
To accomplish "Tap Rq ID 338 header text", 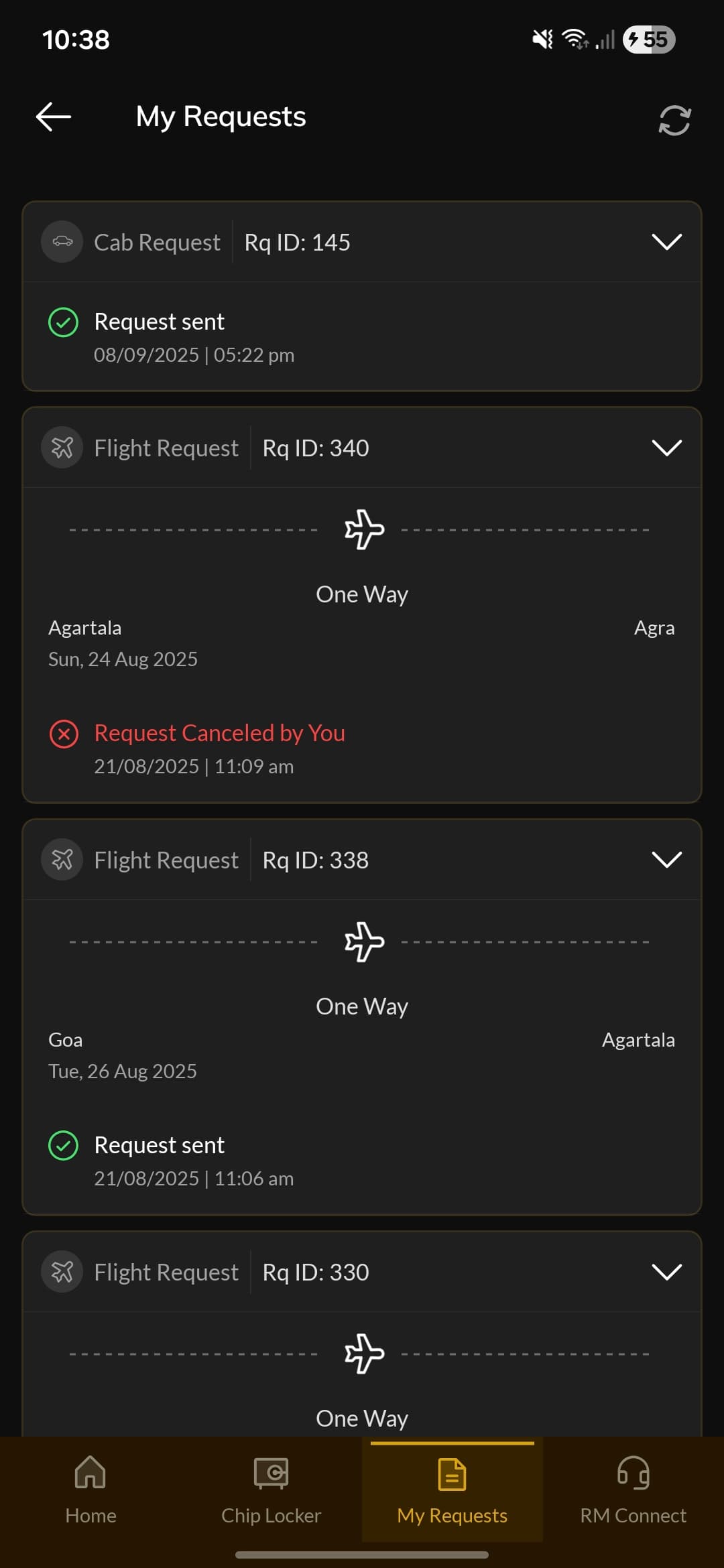I will coord(315,860).
